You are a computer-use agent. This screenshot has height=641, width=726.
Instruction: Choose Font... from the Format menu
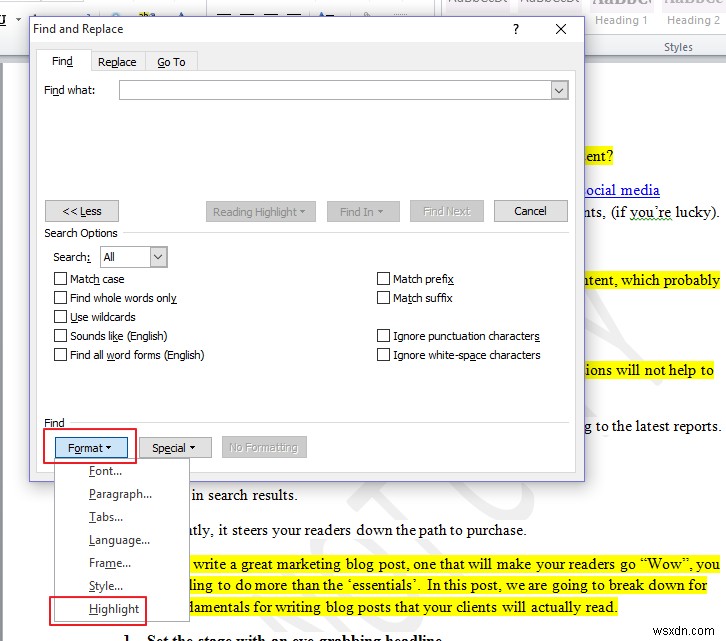point(122,471)
